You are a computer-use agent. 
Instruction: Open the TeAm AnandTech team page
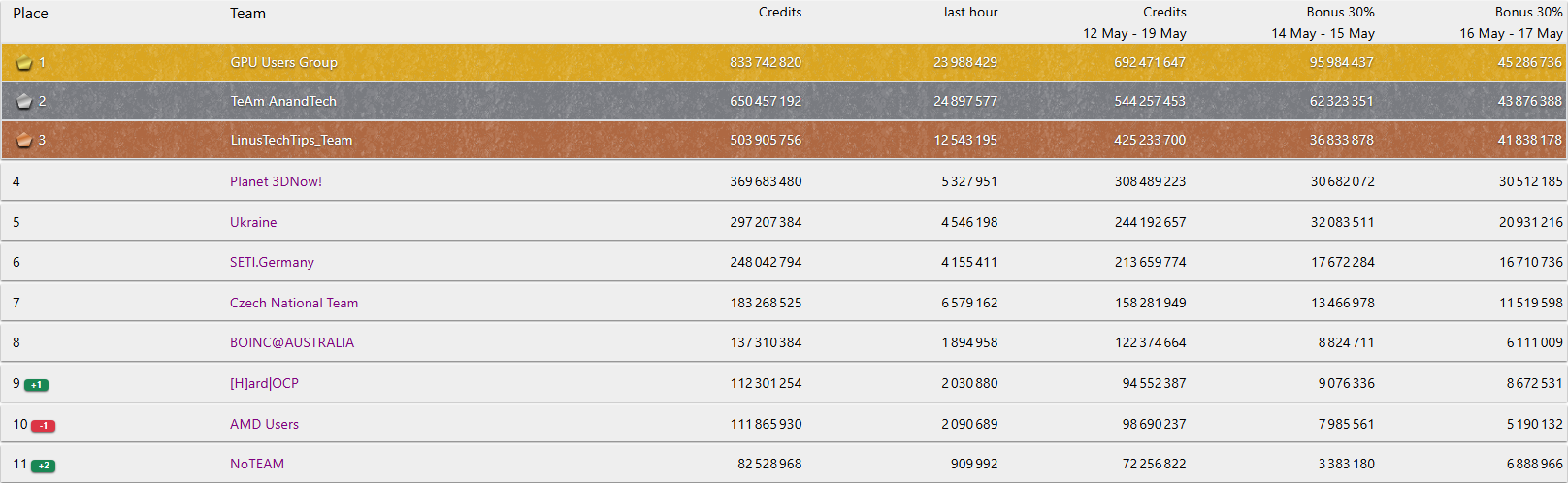pos(282,101)
